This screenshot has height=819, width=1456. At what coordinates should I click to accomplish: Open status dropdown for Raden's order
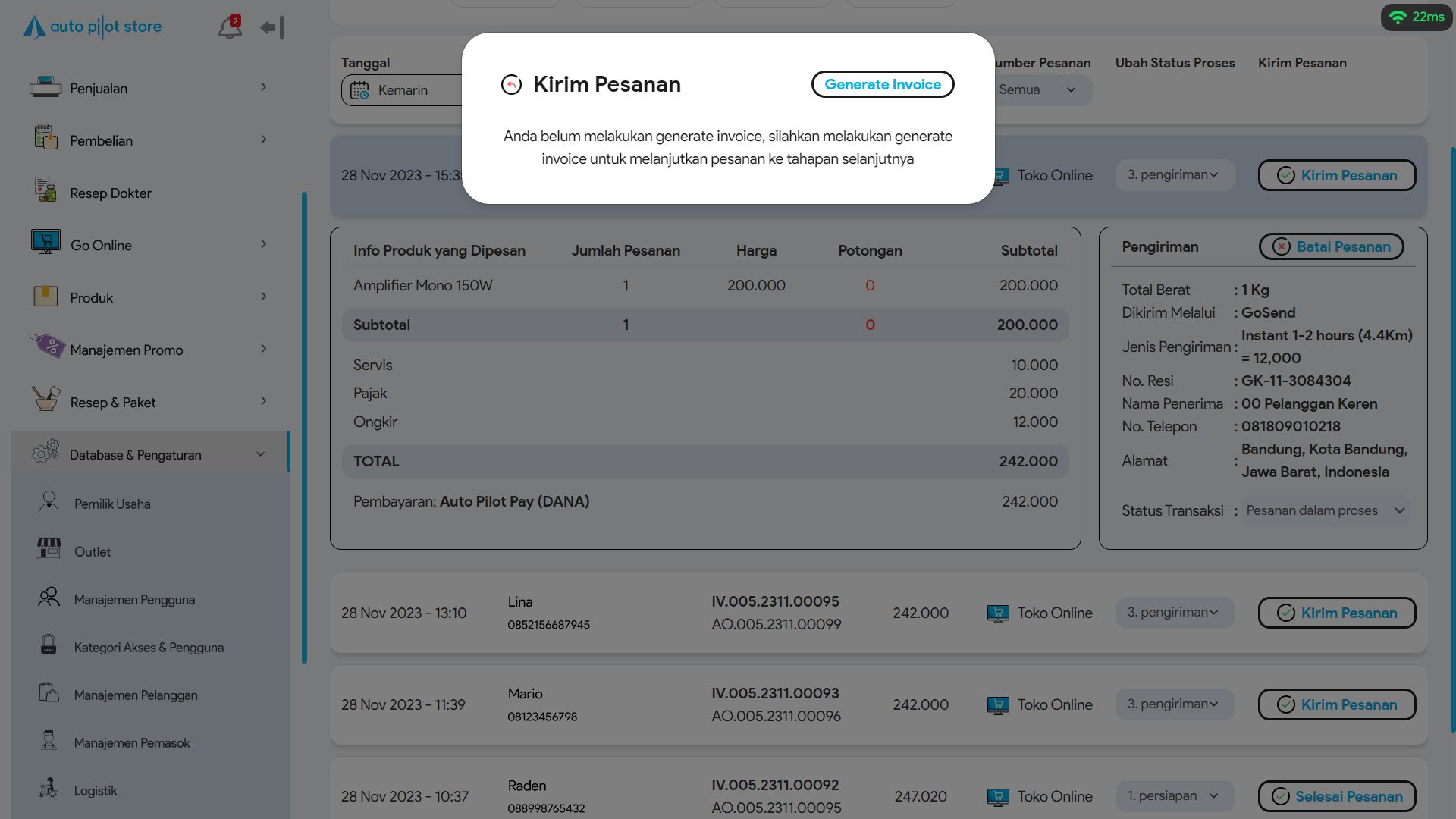(1174, 796)
